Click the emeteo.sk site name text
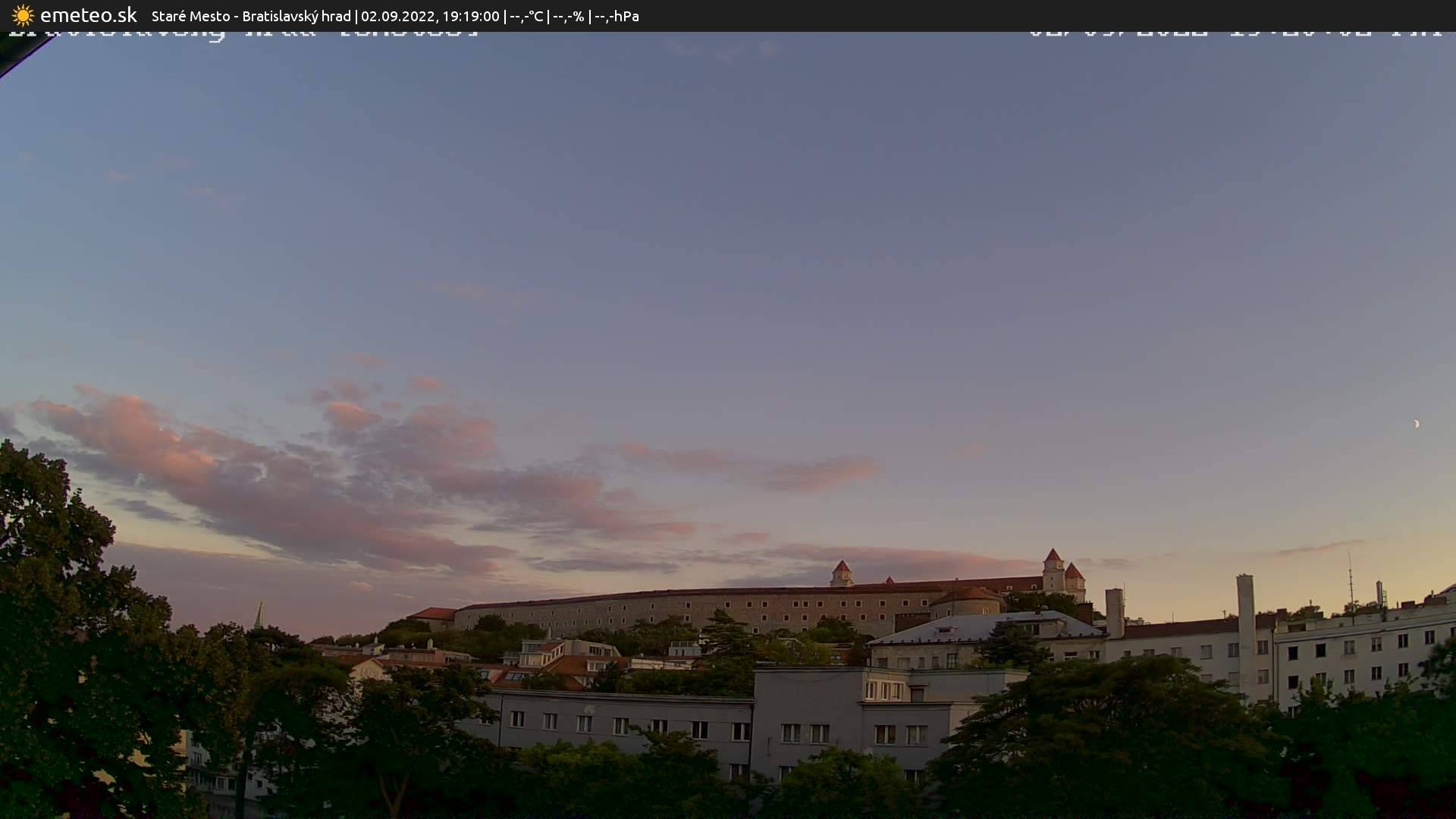1456x819 pixels. [x=88, y=16]
